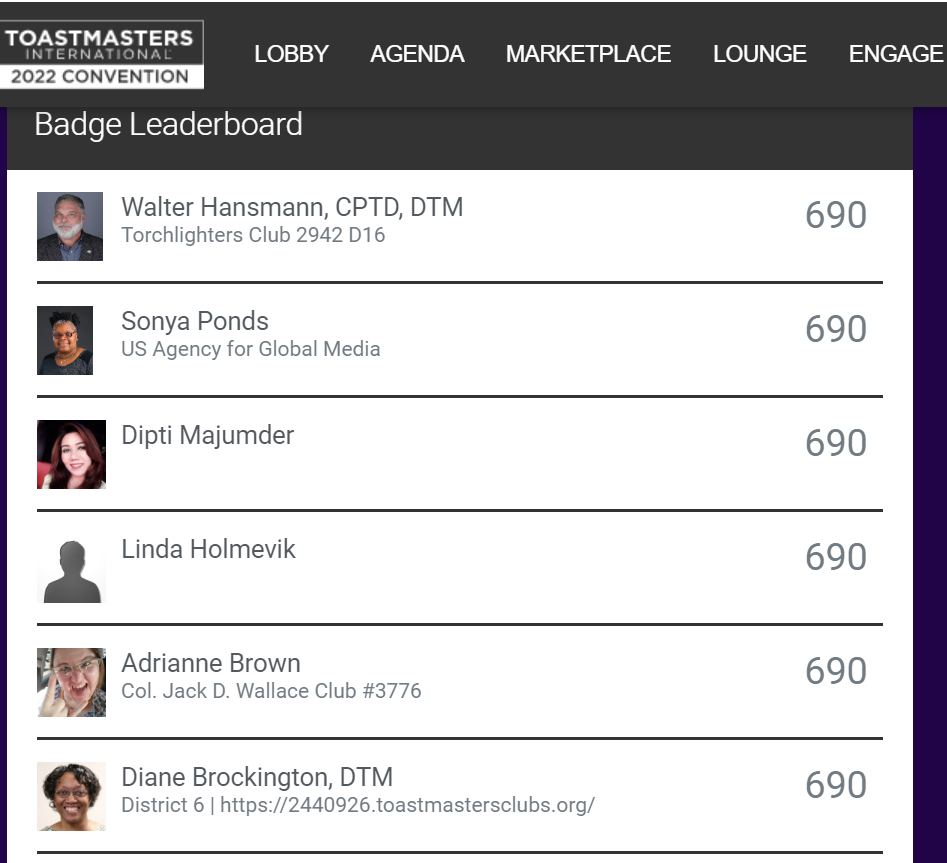Go to the Agenda page
Screen dimensions: 947x863
417,54
